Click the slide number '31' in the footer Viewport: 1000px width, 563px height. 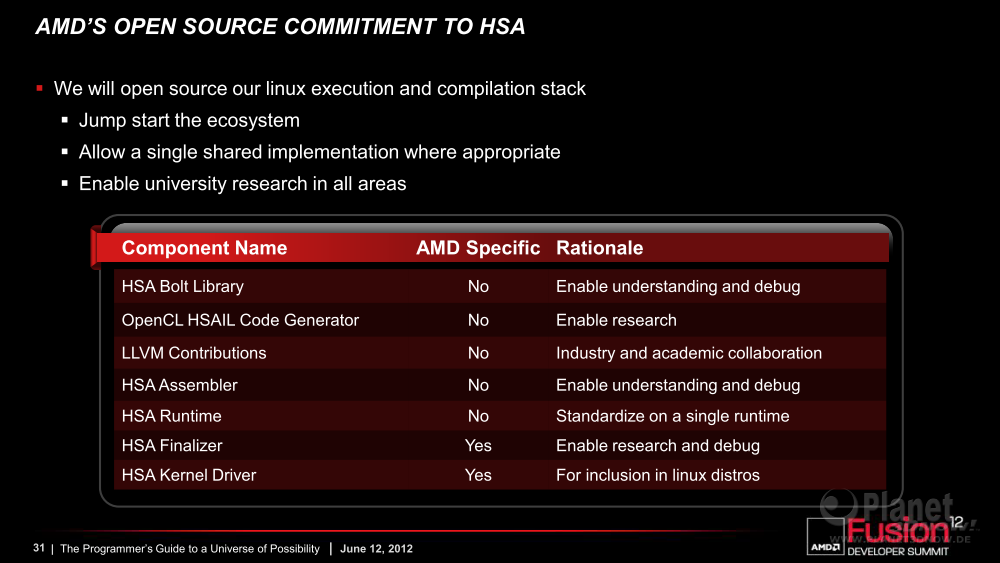pos(38,548)
